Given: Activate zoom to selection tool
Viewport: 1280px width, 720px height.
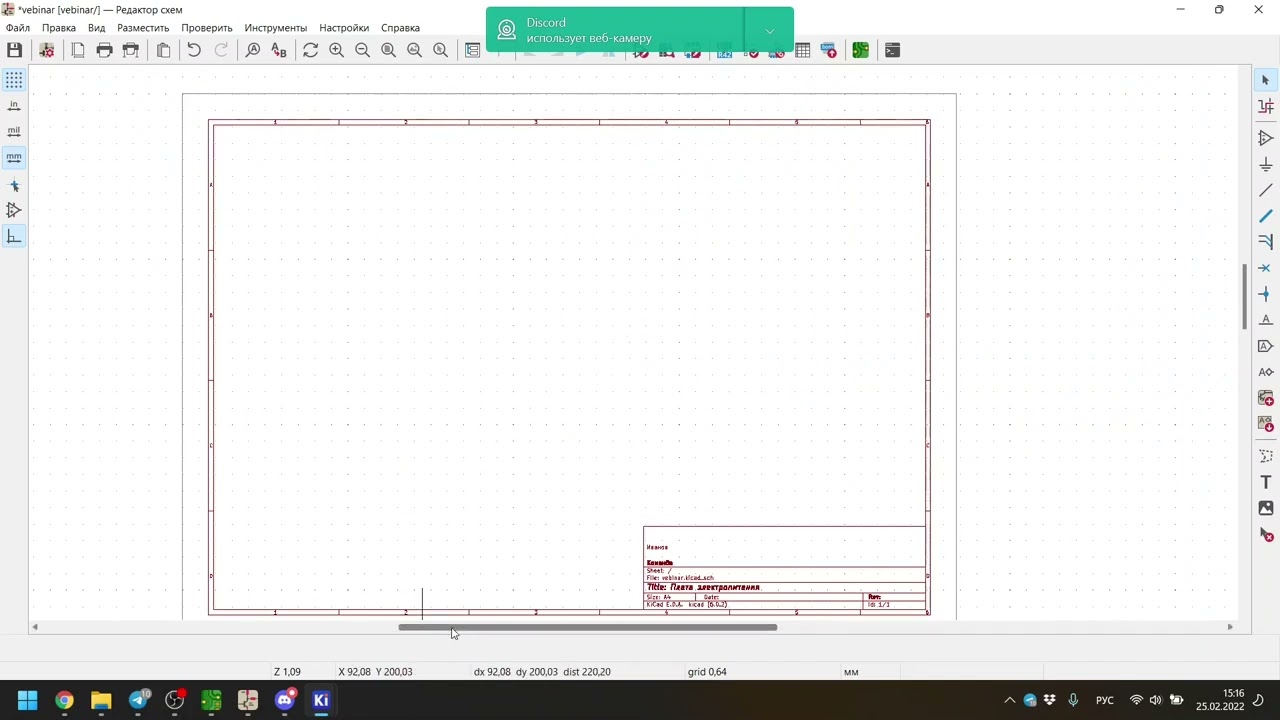Looking at the screenshot, I should pyautogui.click(x=440, y=50).
